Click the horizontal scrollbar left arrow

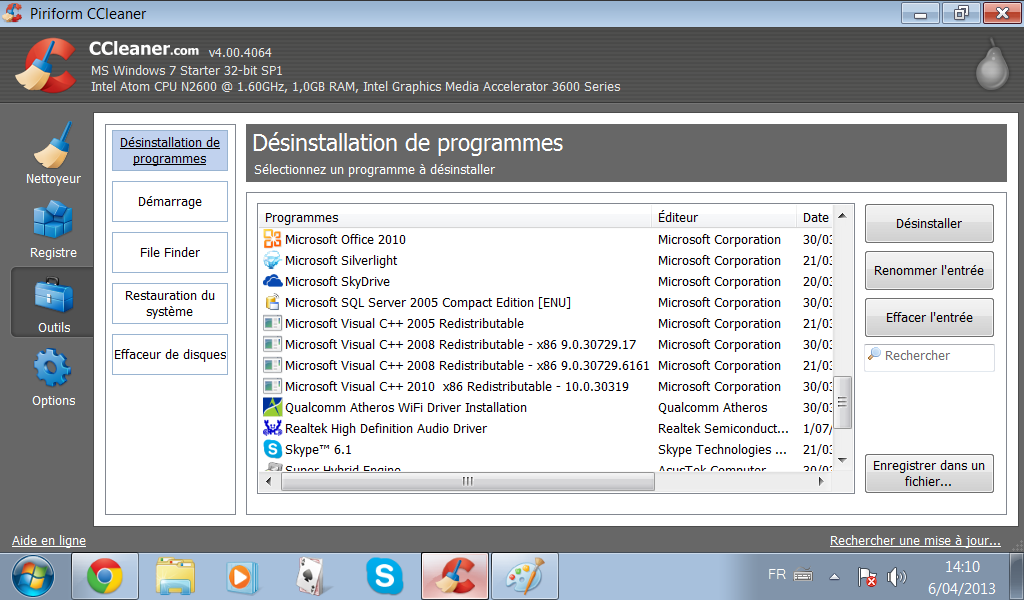(x=268, y=481)
